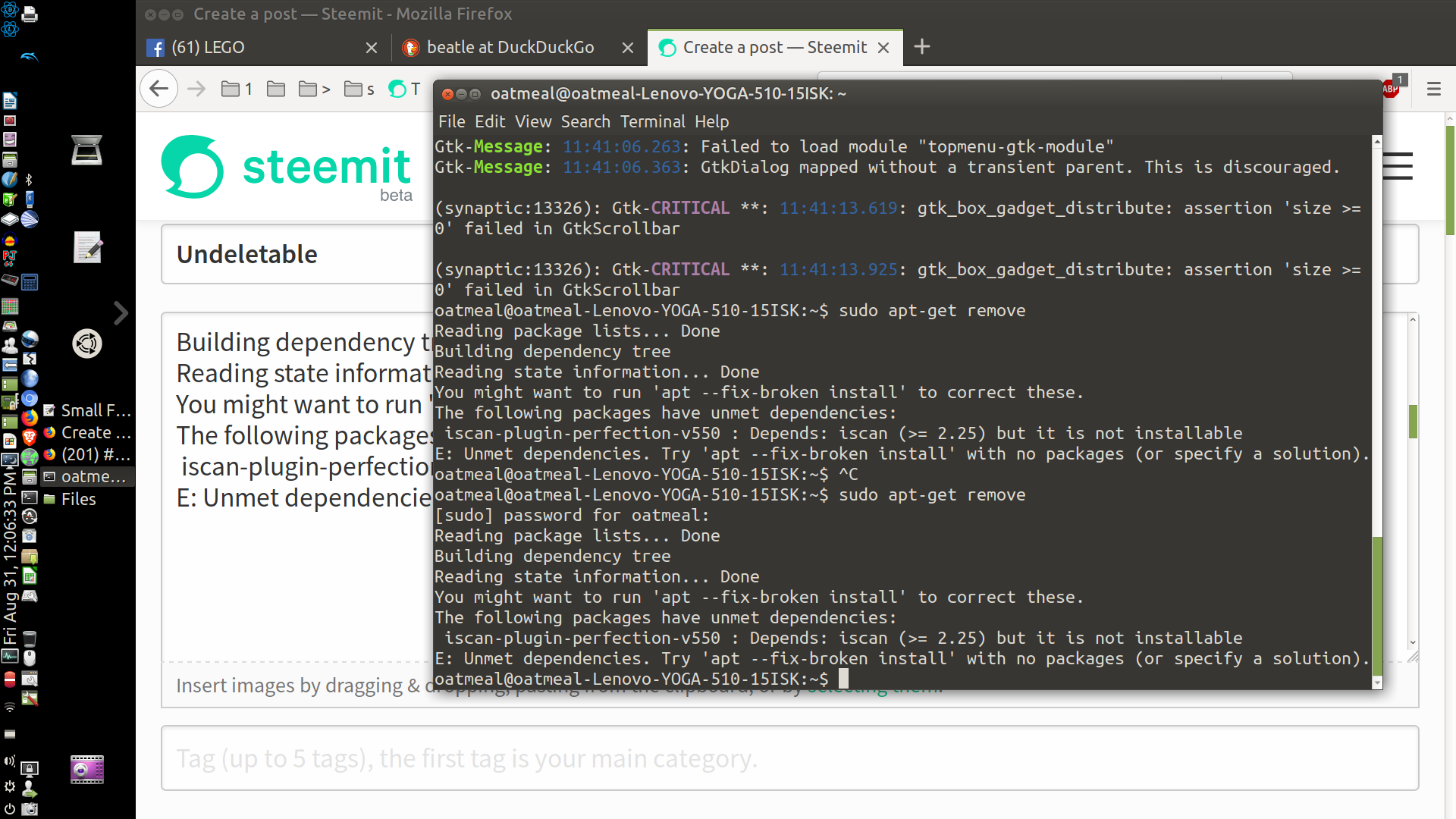Open the terminal launcher icon in the panel

click(30, 497)
